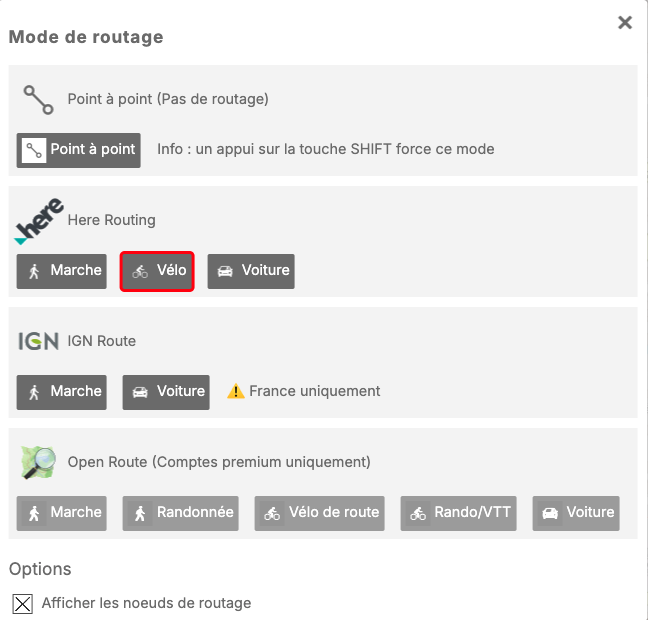Click the car icon in IGN Voiture

click(140, 393)
